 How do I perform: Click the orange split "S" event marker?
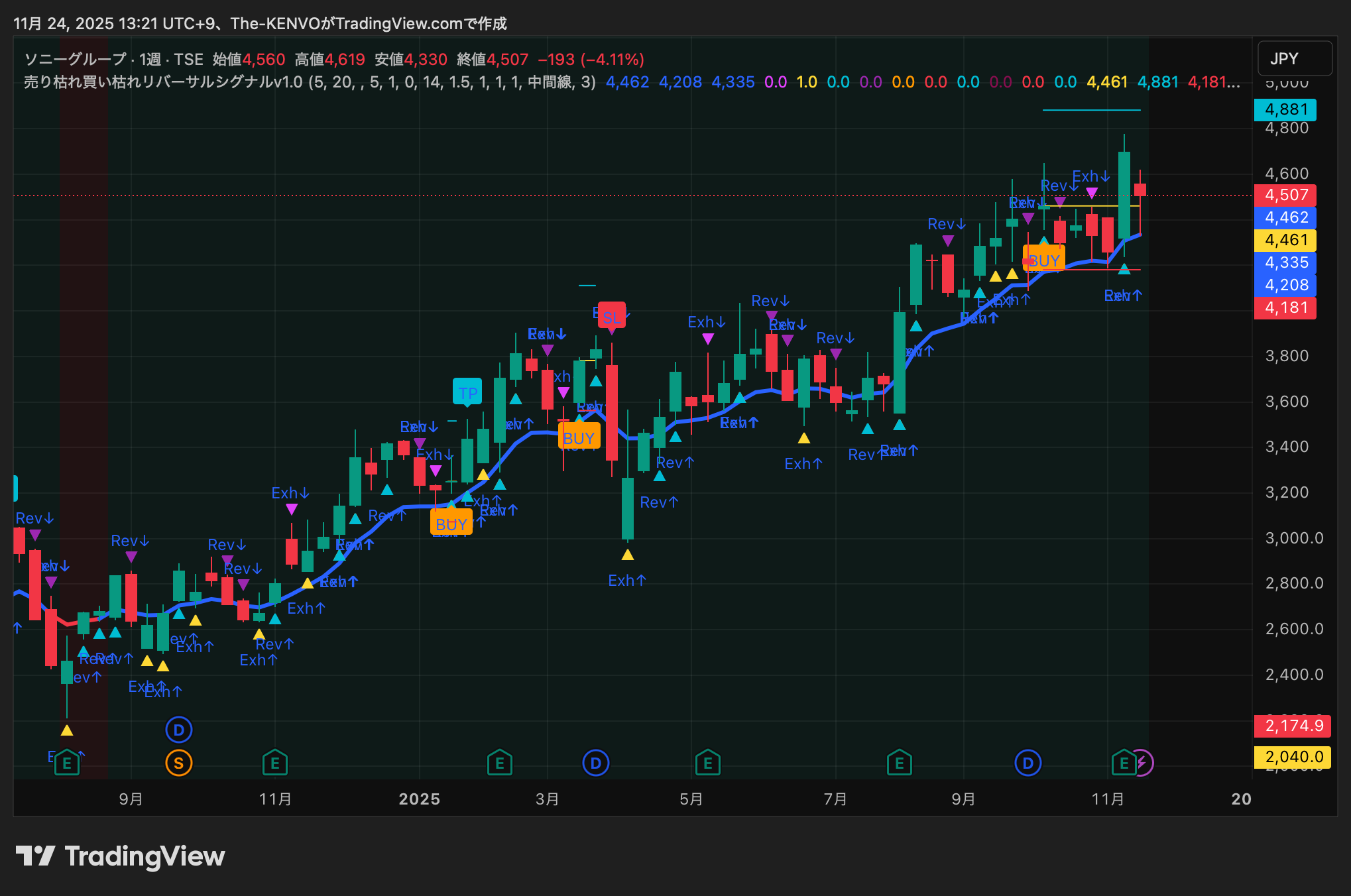[x=178, y=763]
